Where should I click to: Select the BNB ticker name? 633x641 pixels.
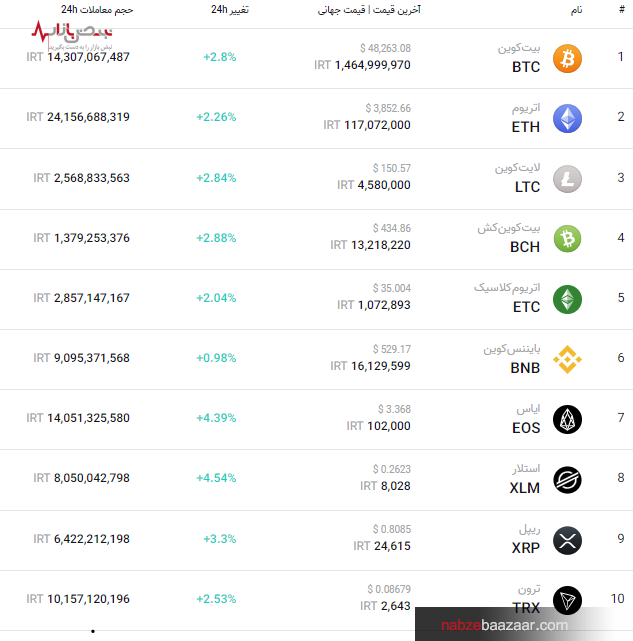click(x=525, y=368)
